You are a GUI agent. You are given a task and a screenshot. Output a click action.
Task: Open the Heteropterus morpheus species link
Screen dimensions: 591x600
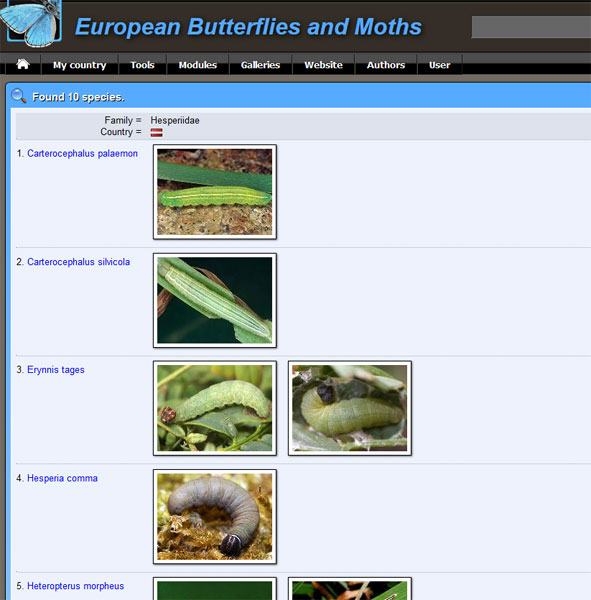(75, 586)
